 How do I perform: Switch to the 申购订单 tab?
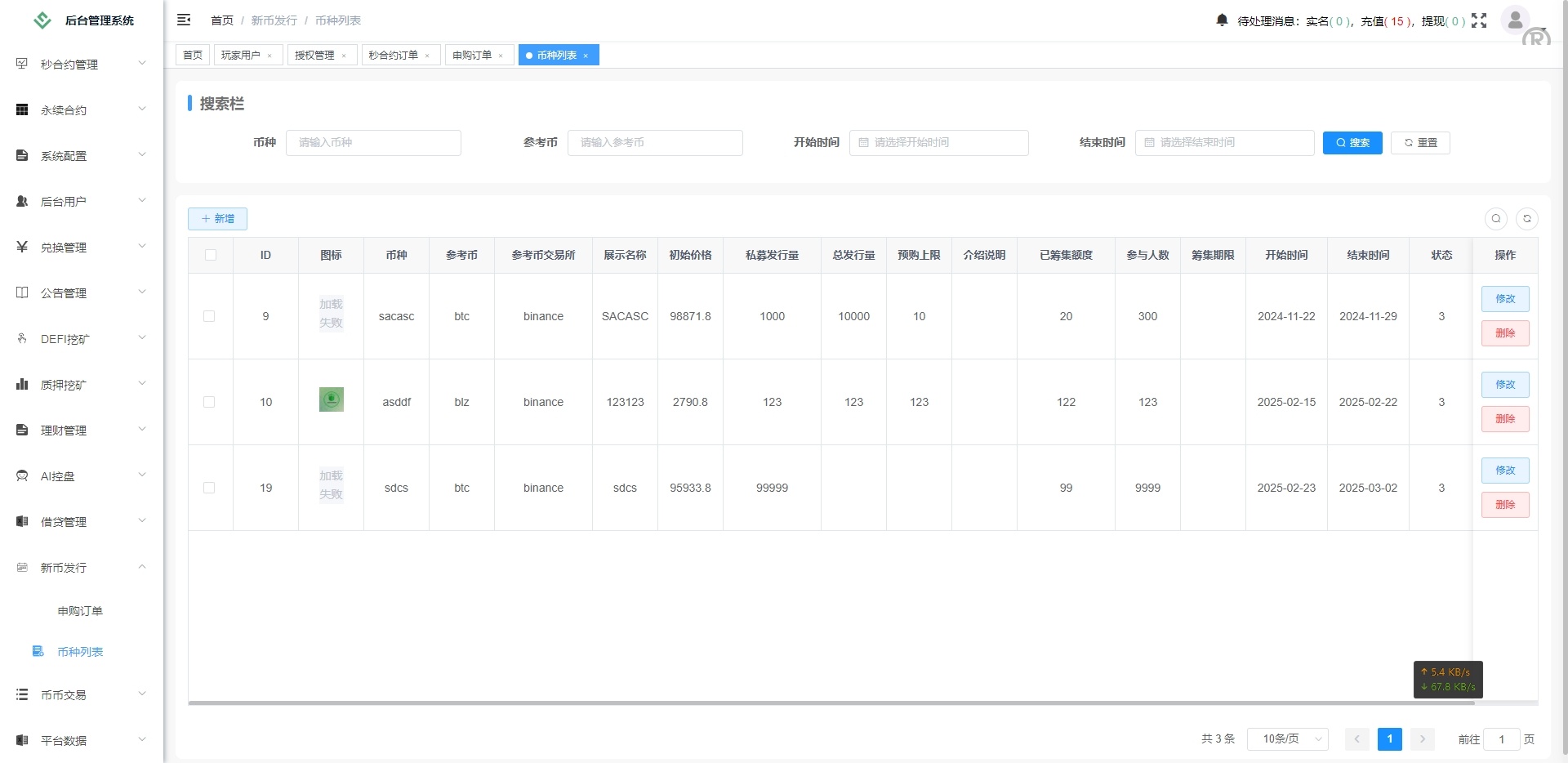click(474, 55)
